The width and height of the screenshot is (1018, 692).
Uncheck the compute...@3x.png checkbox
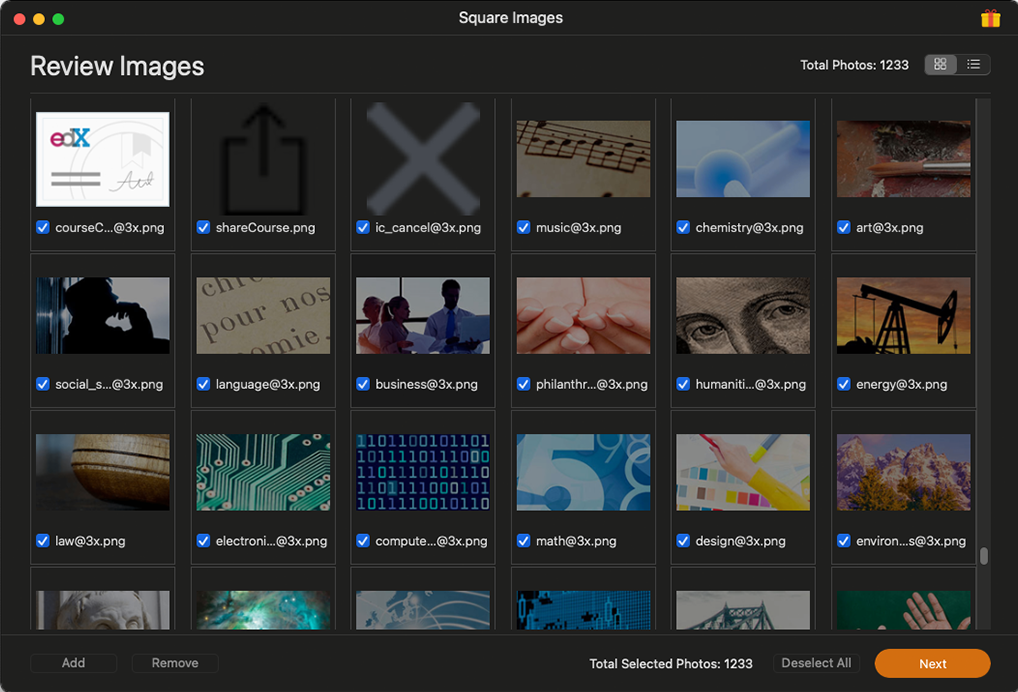[x=363, y=541]
